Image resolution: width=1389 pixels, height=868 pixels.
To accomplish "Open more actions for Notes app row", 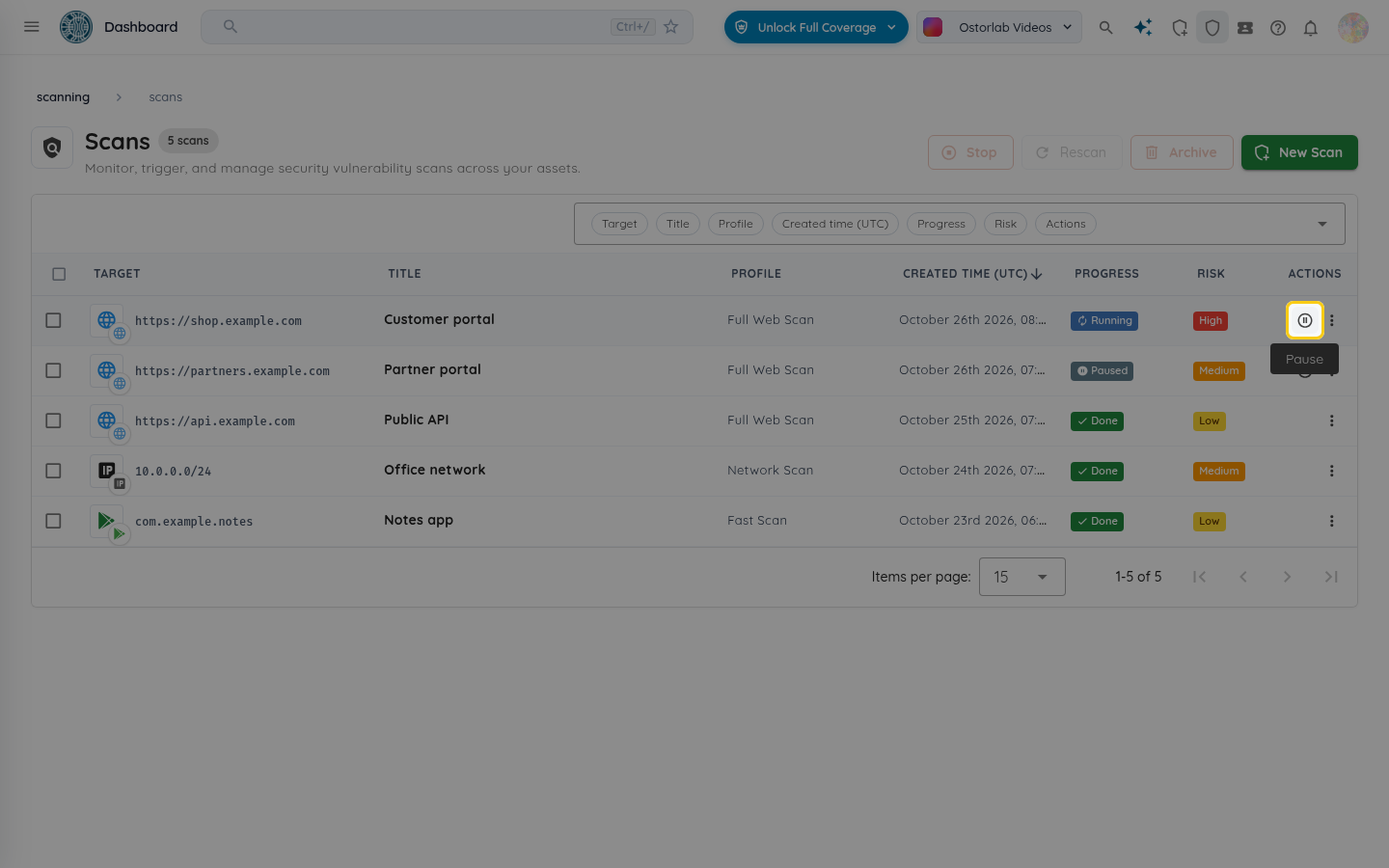I will tap(1332, 521).
